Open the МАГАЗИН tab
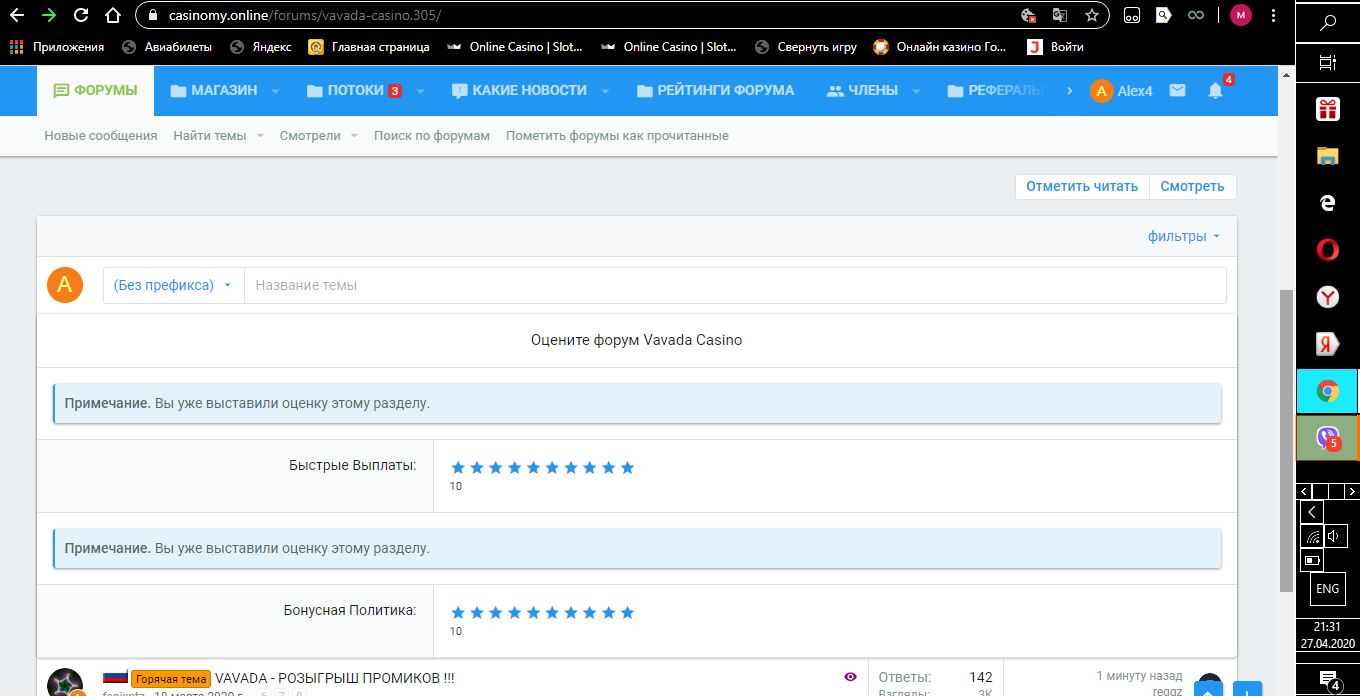 pos(213,90)
